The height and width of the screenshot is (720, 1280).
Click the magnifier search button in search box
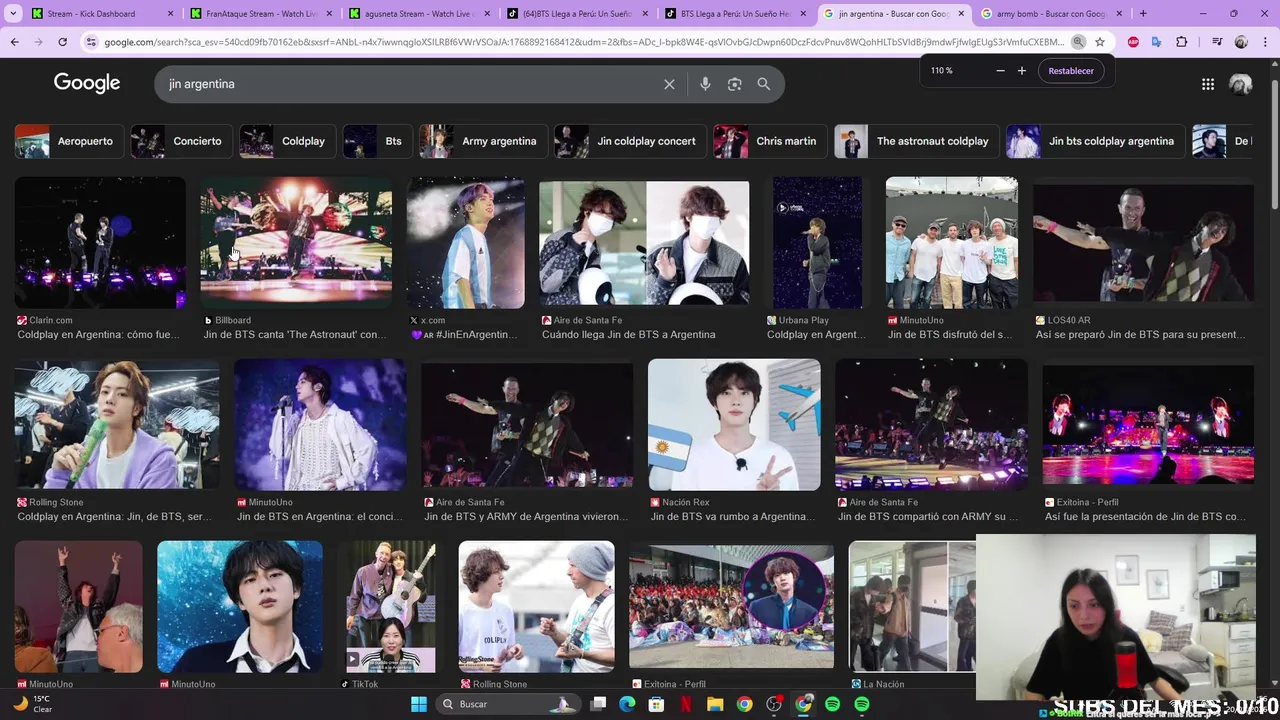[764, 84]
